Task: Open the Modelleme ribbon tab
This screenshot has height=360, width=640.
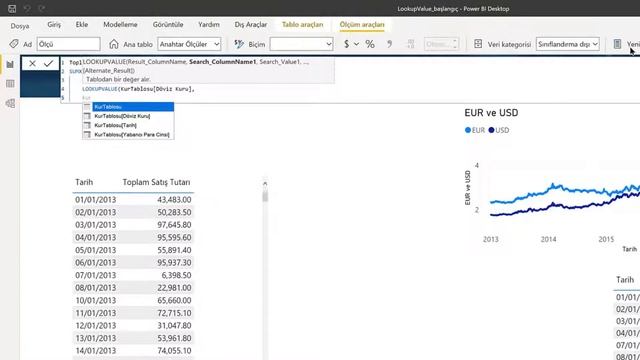Action: (120, 24)
